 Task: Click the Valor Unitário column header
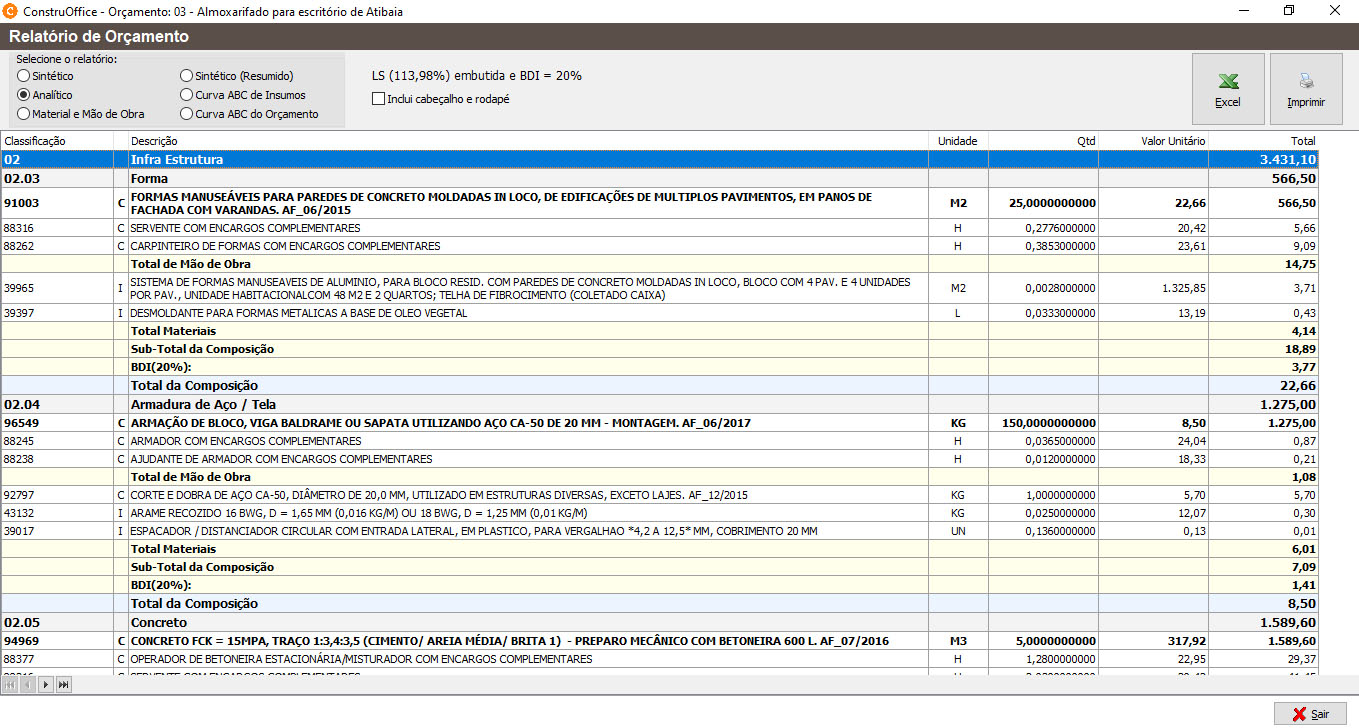pyautogui.click(x=1153, y=141)
